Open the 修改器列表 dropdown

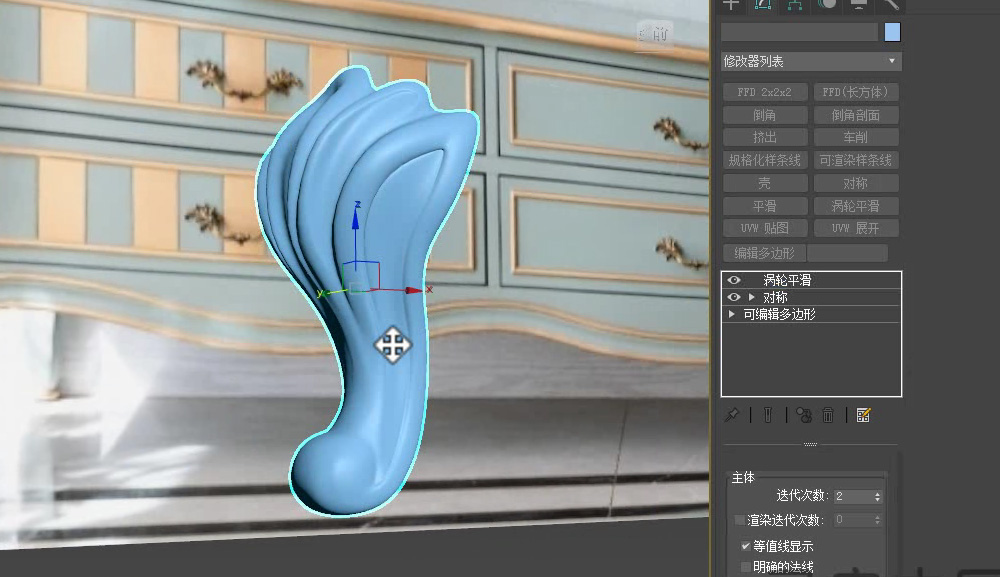tap(811, 62)
